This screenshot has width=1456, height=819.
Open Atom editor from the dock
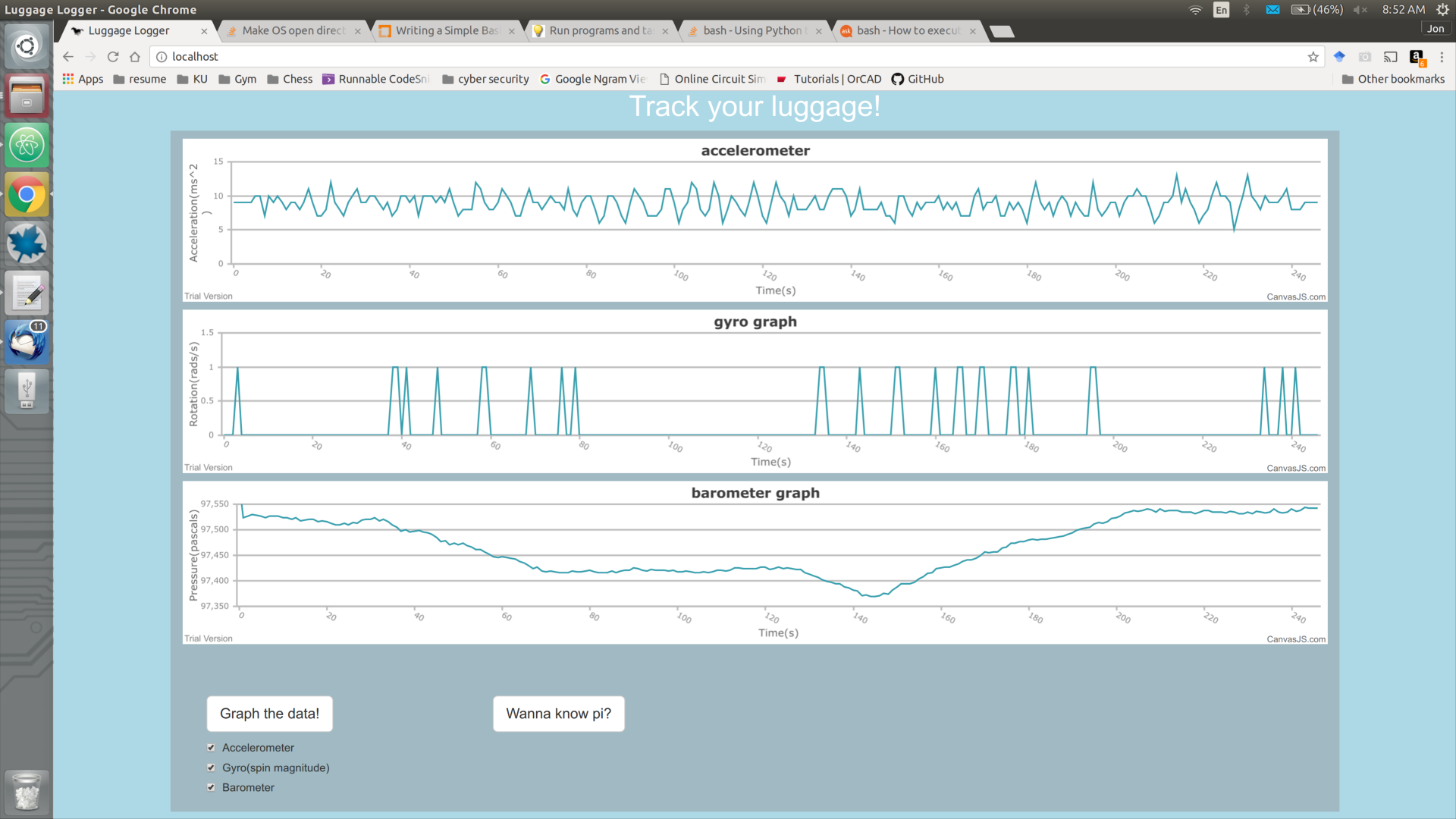click(x=27, y=145)
